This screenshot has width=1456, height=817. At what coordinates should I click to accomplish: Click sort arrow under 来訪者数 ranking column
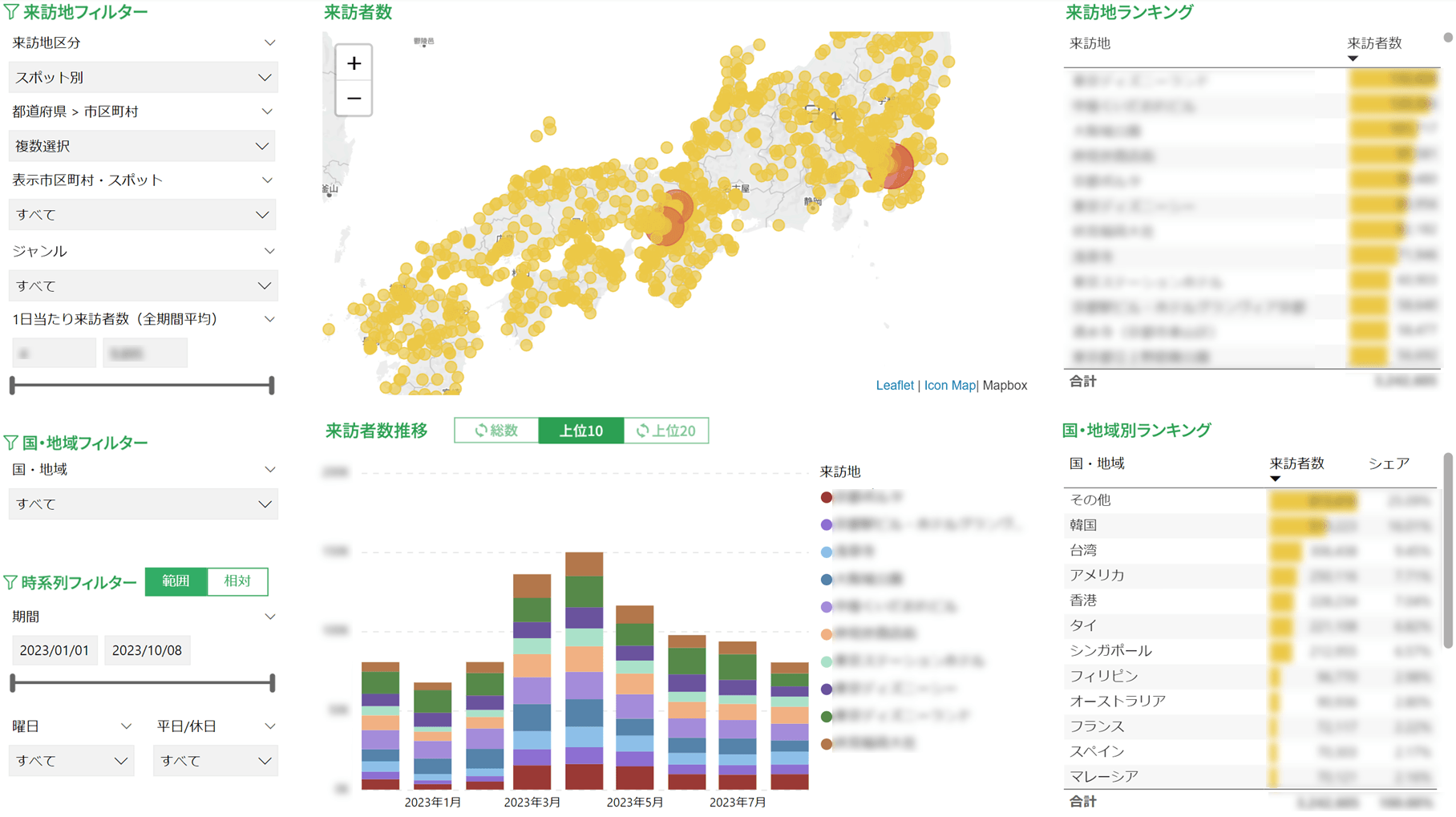[1353, 59]
